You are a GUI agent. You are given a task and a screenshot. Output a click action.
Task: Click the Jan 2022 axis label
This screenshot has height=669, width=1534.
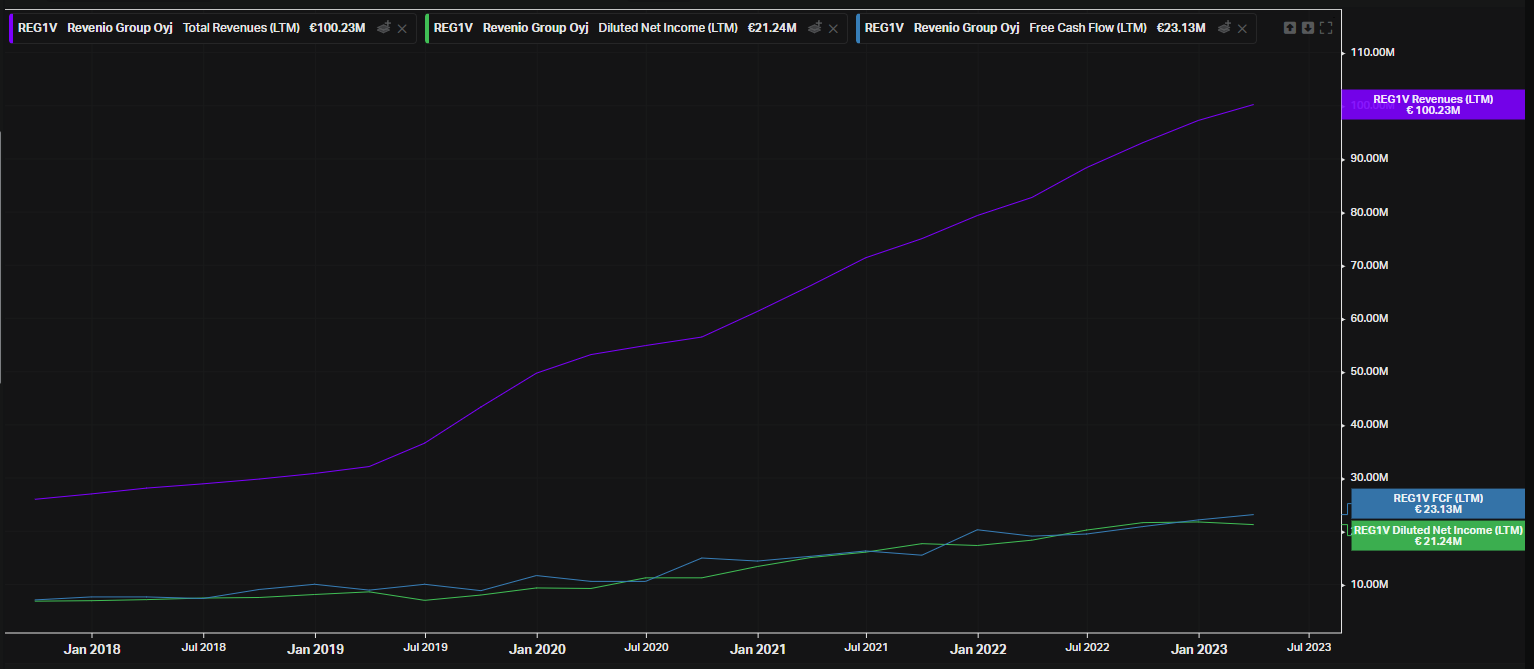click(x=978, y=649)
